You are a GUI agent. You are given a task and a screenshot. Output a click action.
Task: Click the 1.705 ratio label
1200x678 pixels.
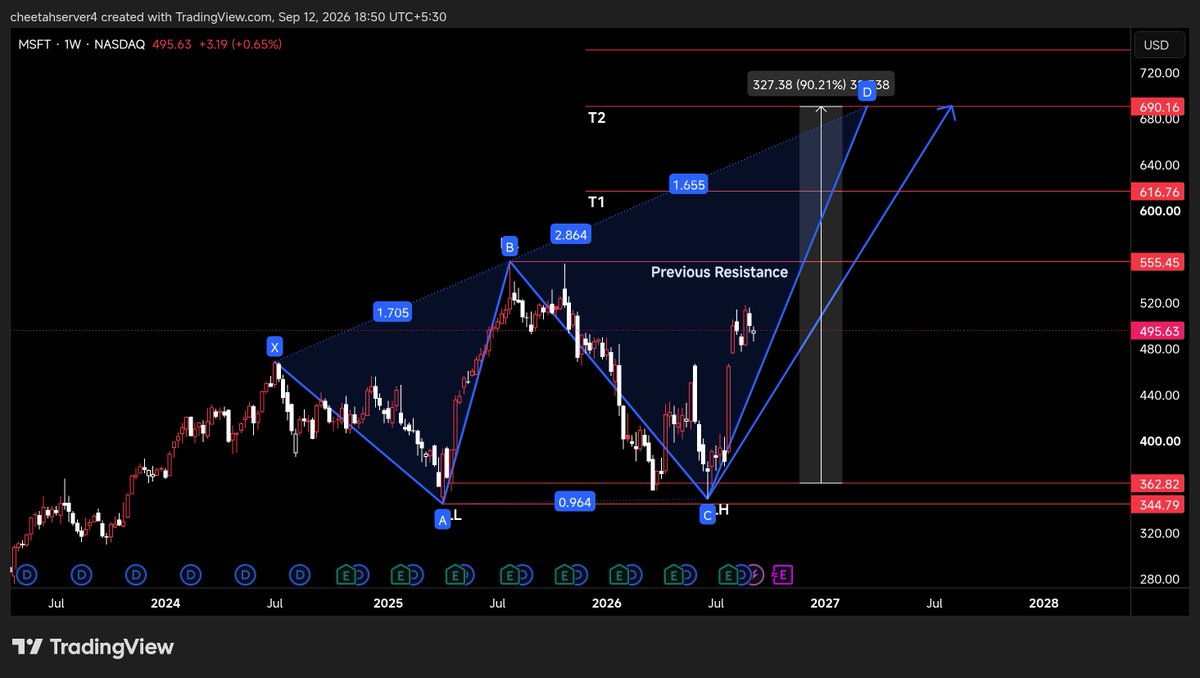(x=391, y=313)
